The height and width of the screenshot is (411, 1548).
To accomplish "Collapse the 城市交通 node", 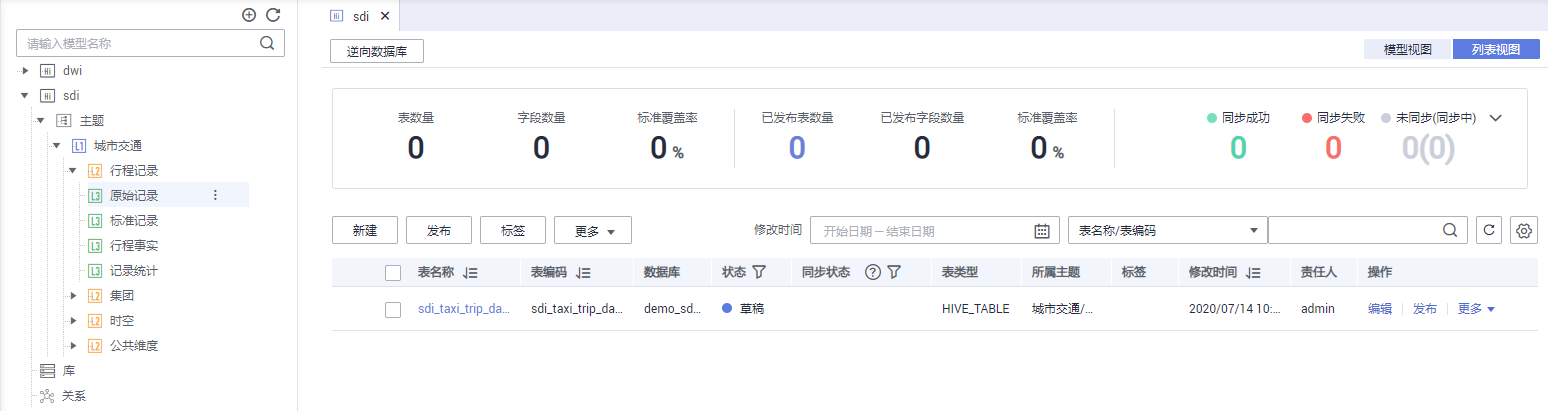I will click(x=57, y=146).
